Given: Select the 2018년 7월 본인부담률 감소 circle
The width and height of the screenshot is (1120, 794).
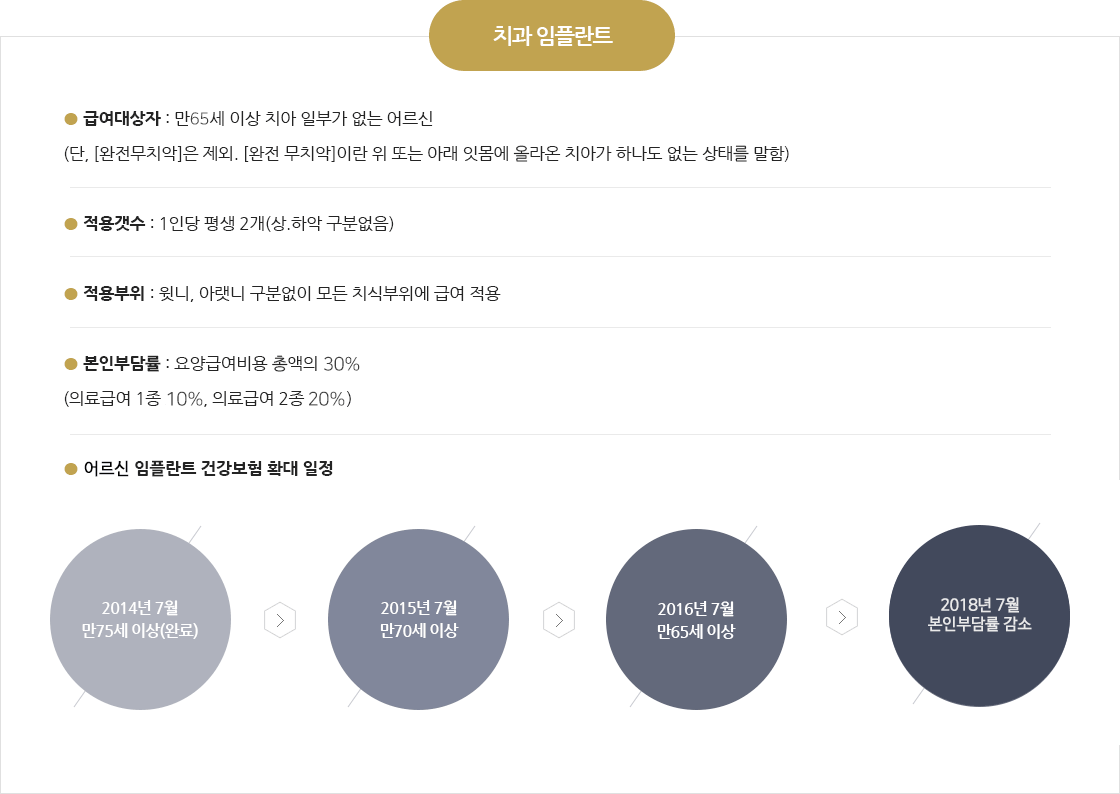Looking at the screenshot, I should click(x=979, y=615).
